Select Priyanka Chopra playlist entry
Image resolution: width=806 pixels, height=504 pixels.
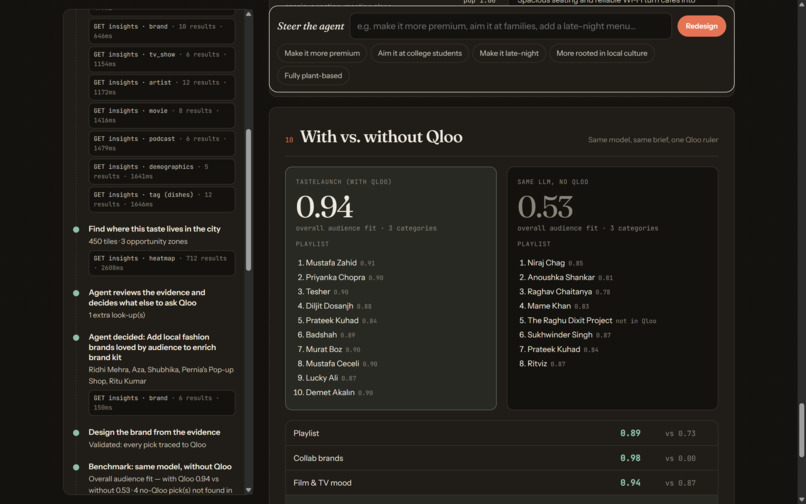335,277
